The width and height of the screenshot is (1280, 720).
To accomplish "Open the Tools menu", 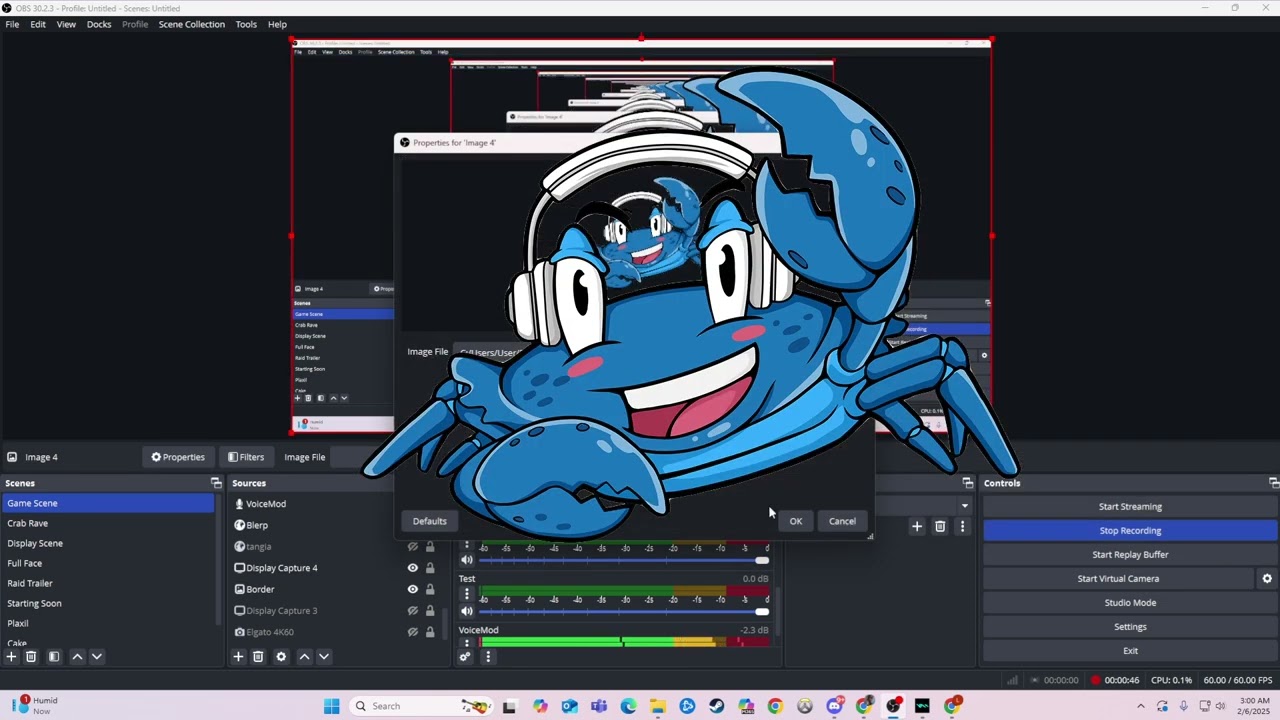I will pos(246,24).
